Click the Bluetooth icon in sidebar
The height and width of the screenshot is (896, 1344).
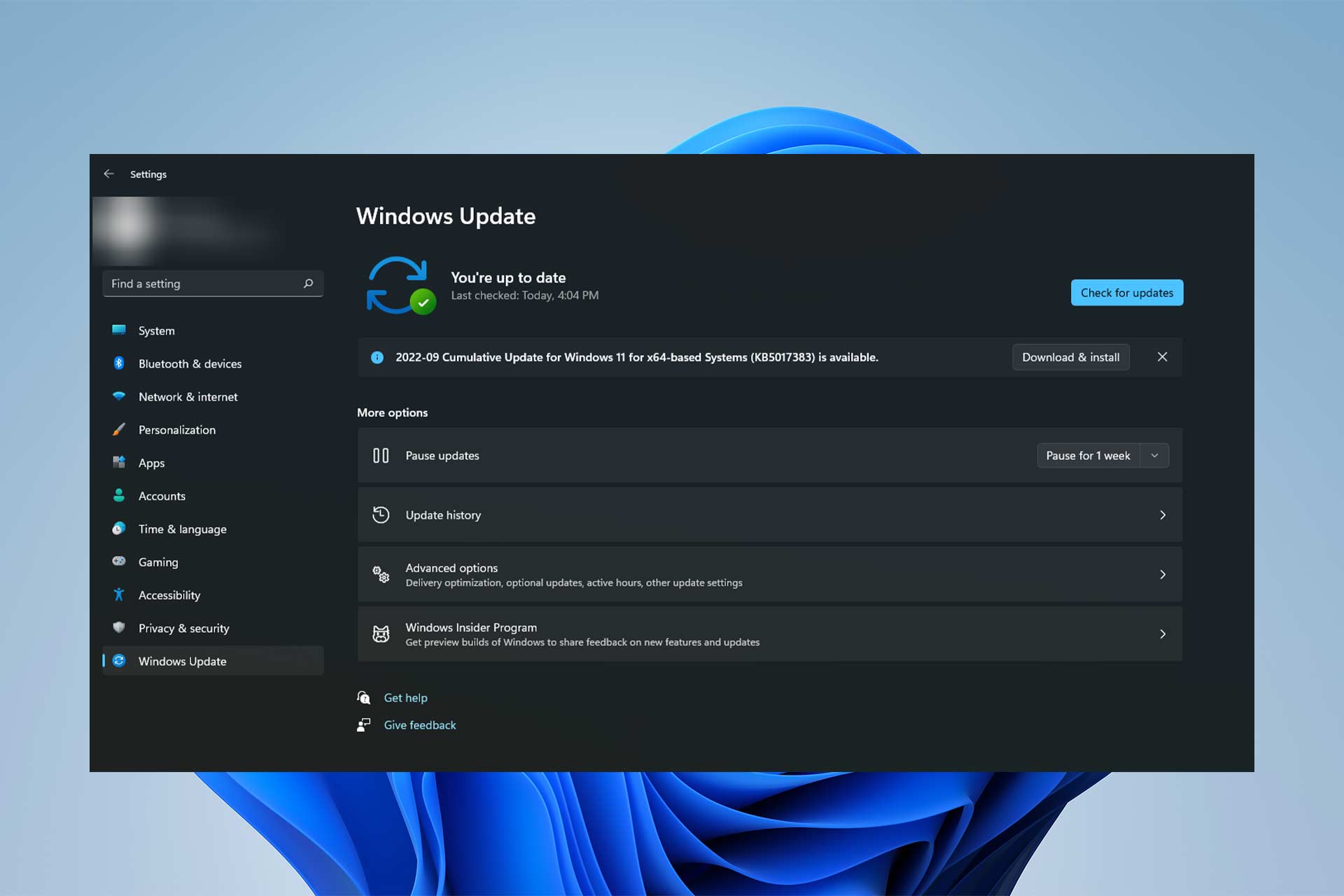click(119, 363)
